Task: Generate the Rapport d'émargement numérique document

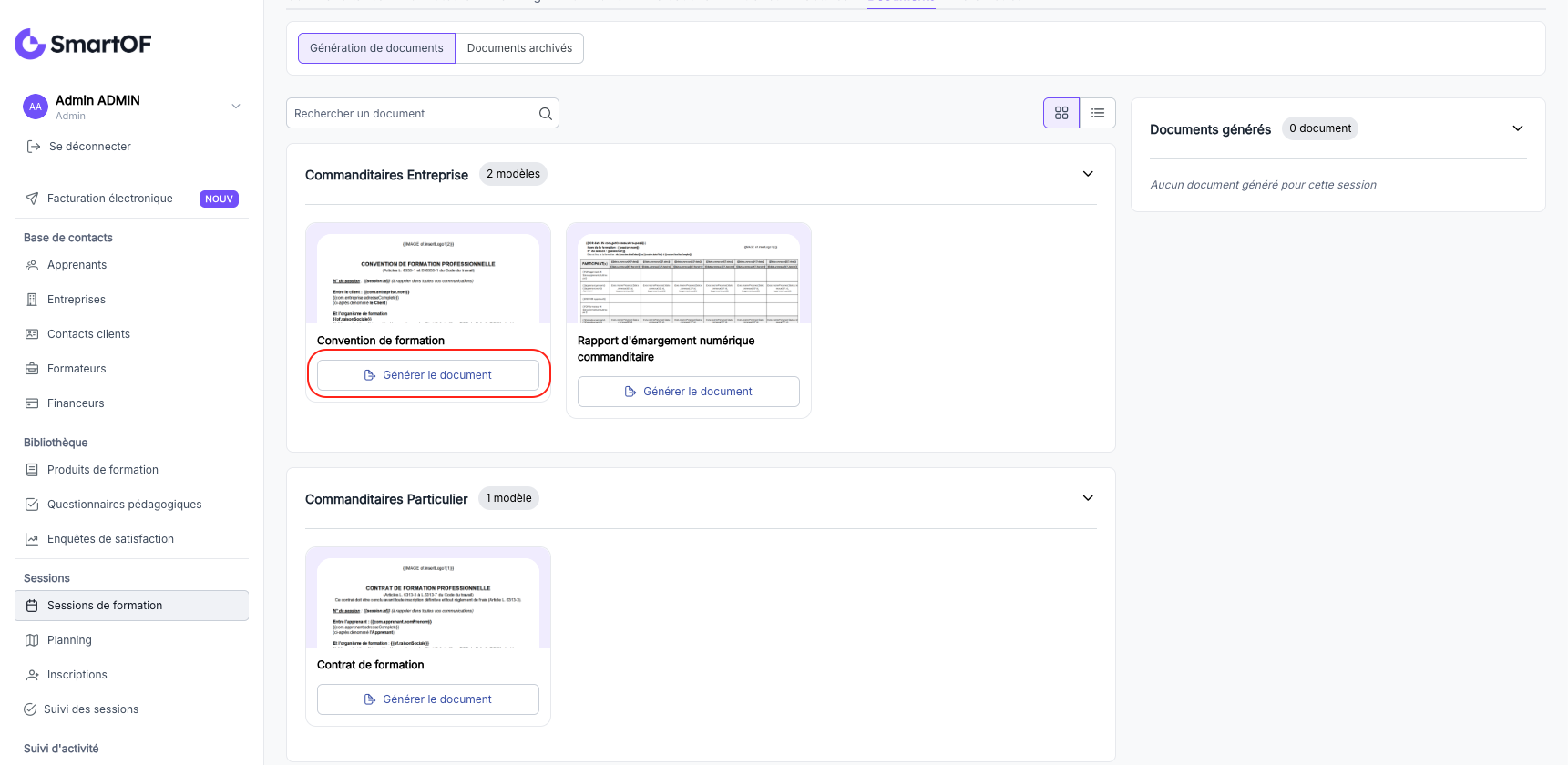Action: click(x=689, y=392)
